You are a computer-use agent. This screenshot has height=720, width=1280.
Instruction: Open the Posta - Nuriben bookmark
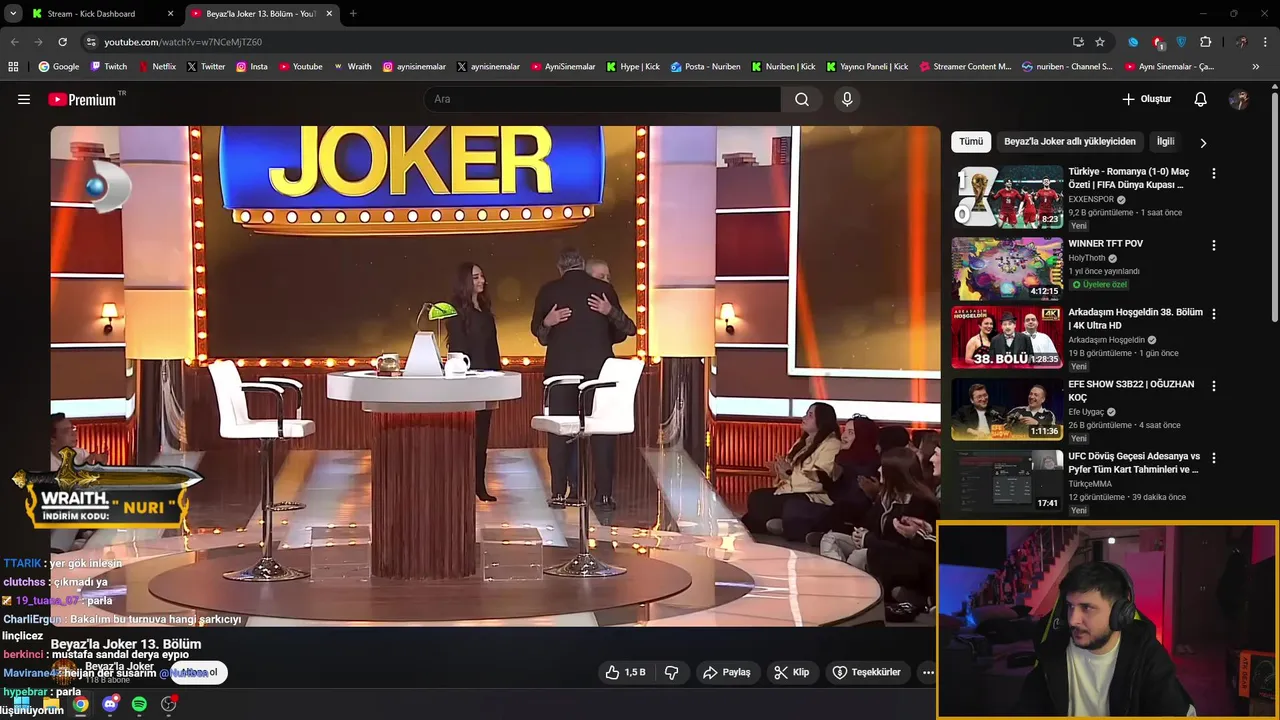point(706,67)
